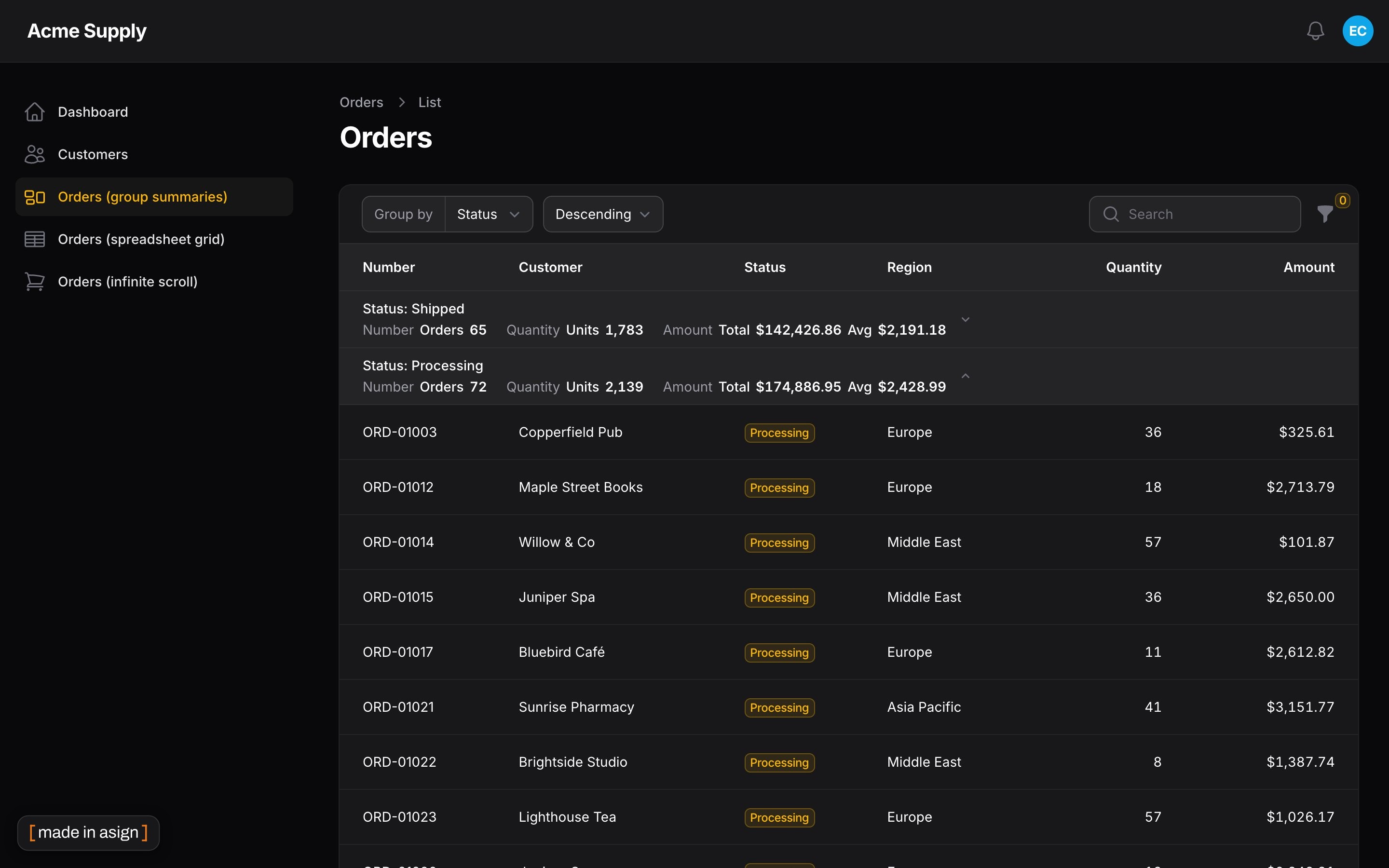Click the filter count badge 0

tap(1343, 200)
